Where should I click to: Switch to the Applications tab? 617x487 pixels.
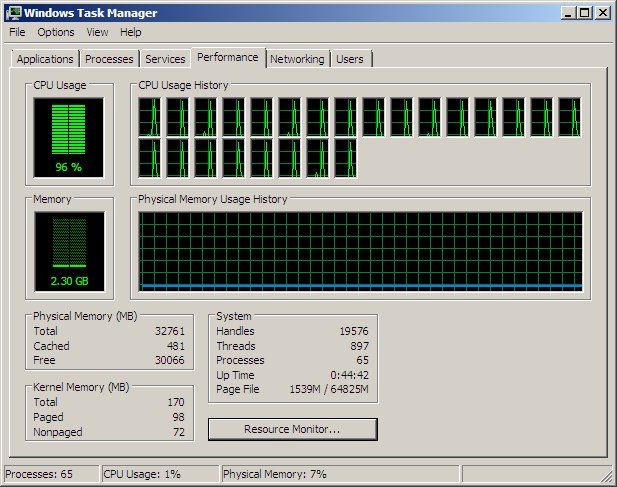coord(45,59)
